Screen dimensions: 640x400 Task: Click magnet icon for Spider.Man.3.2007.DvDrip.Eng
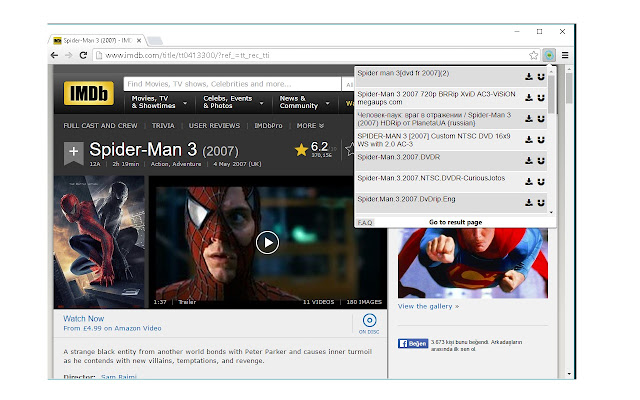click(x=541, y=202)
